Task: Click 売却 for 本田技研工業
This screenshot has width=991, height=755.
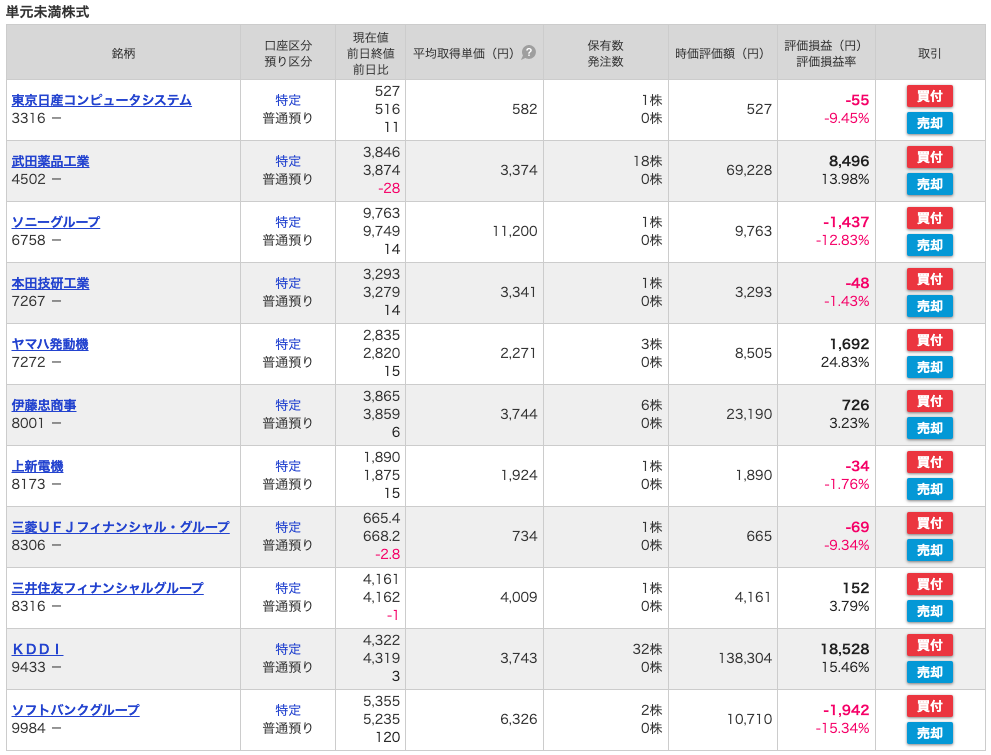Action: point(930,306)
